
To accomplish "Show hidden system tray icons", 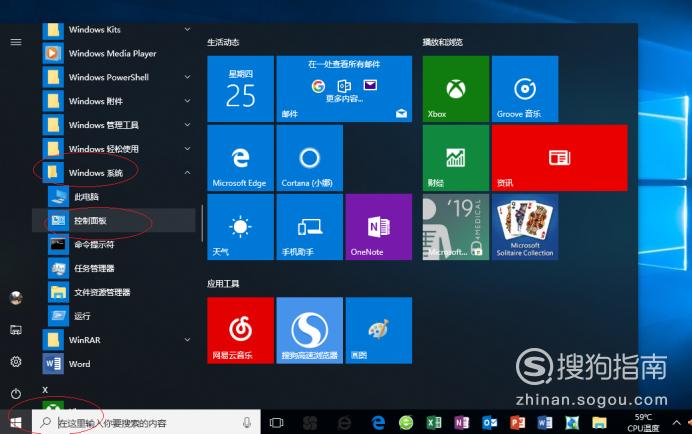I will click(677, 423).
